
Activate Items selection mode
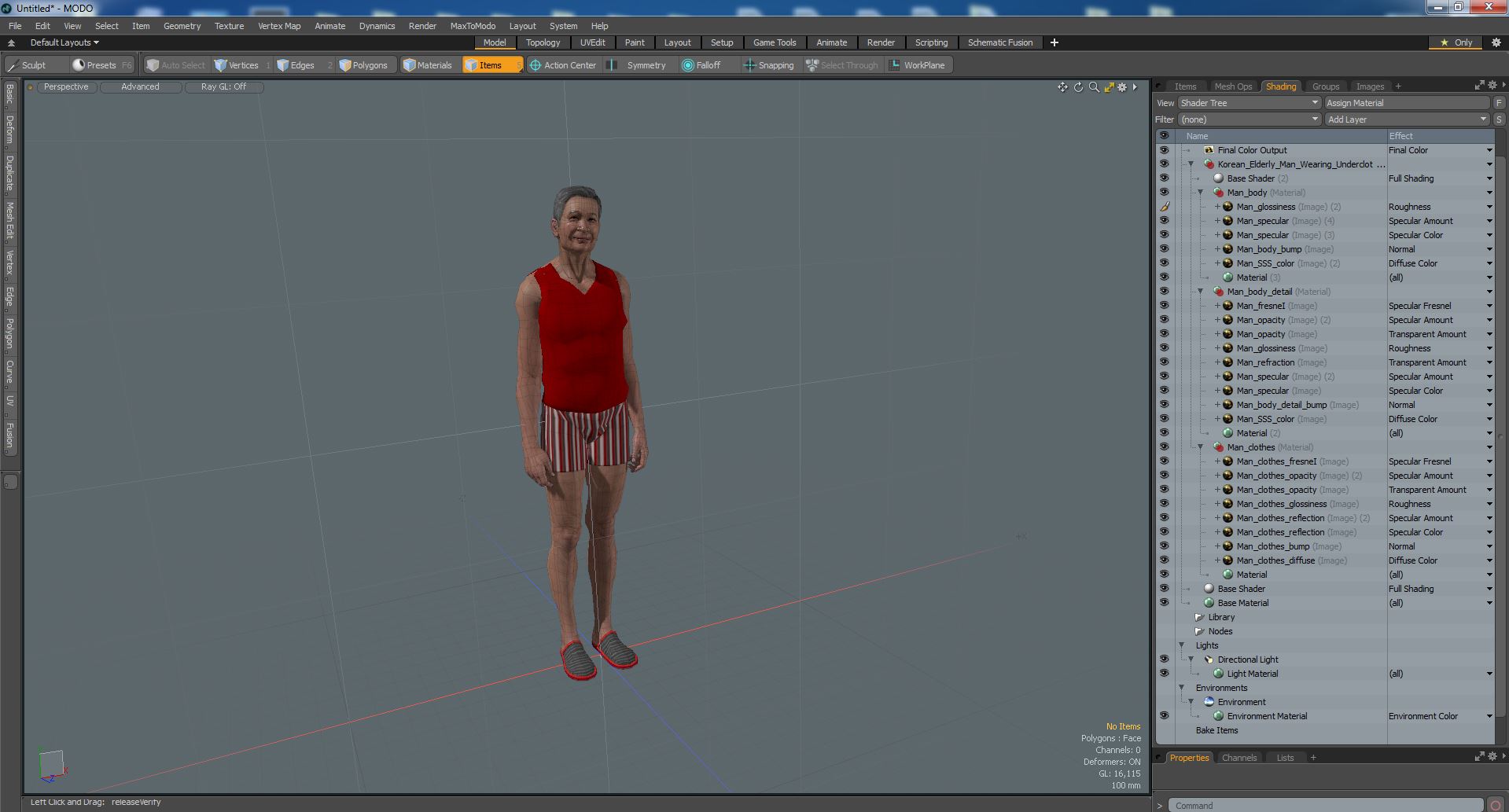[x=492, y=65]
